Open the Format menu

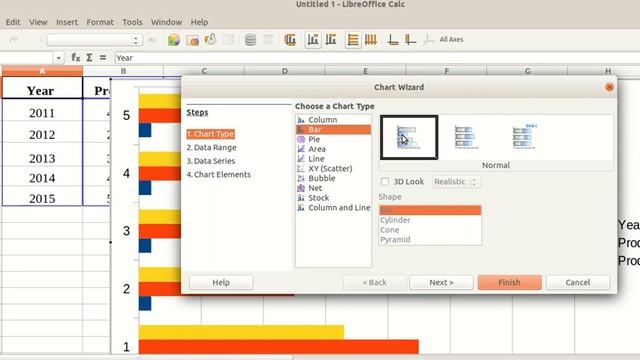(x=100, y=22)
